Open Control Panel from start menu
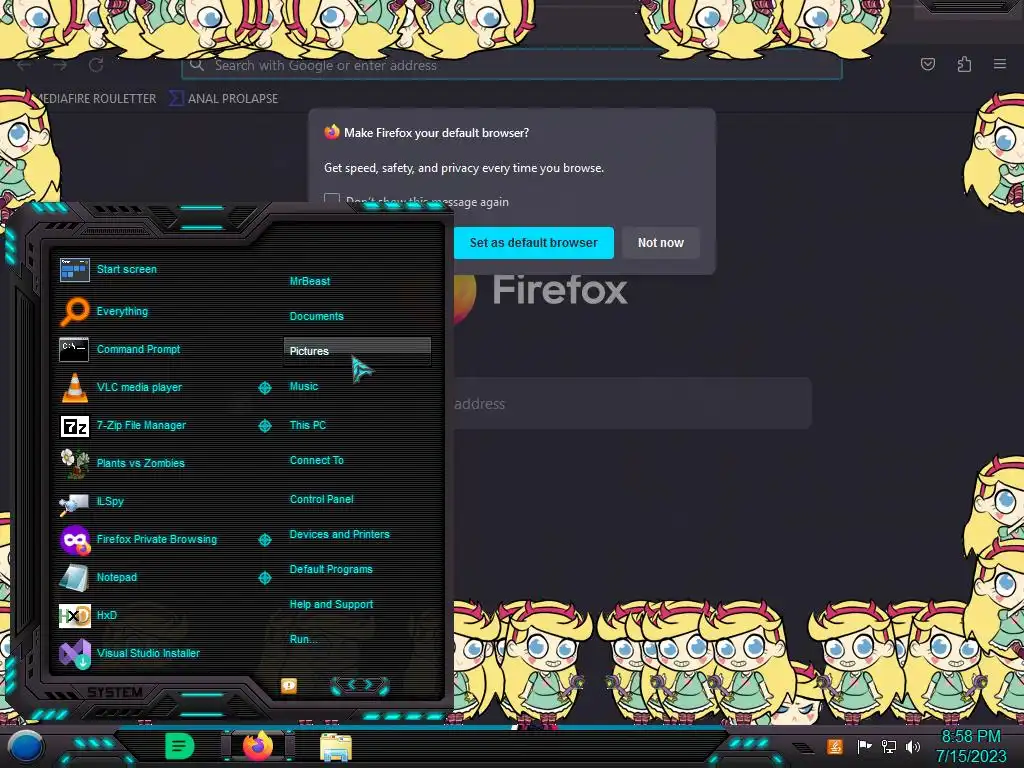Viewport: 1024px width, 768px height. click(x=322, y=500)
